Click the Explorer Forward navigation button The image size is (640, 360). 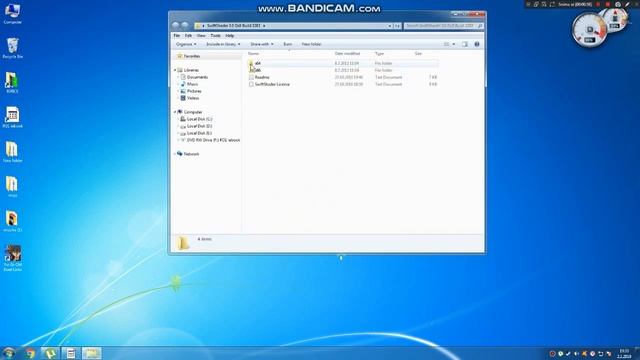click(185, 25)
